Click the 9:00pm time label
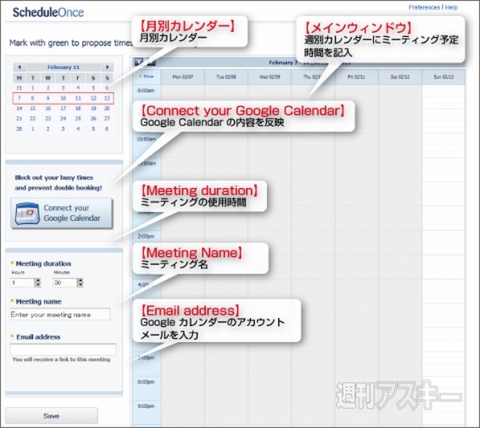Screen dimensions: 480x428 click(x=146, y=406)
